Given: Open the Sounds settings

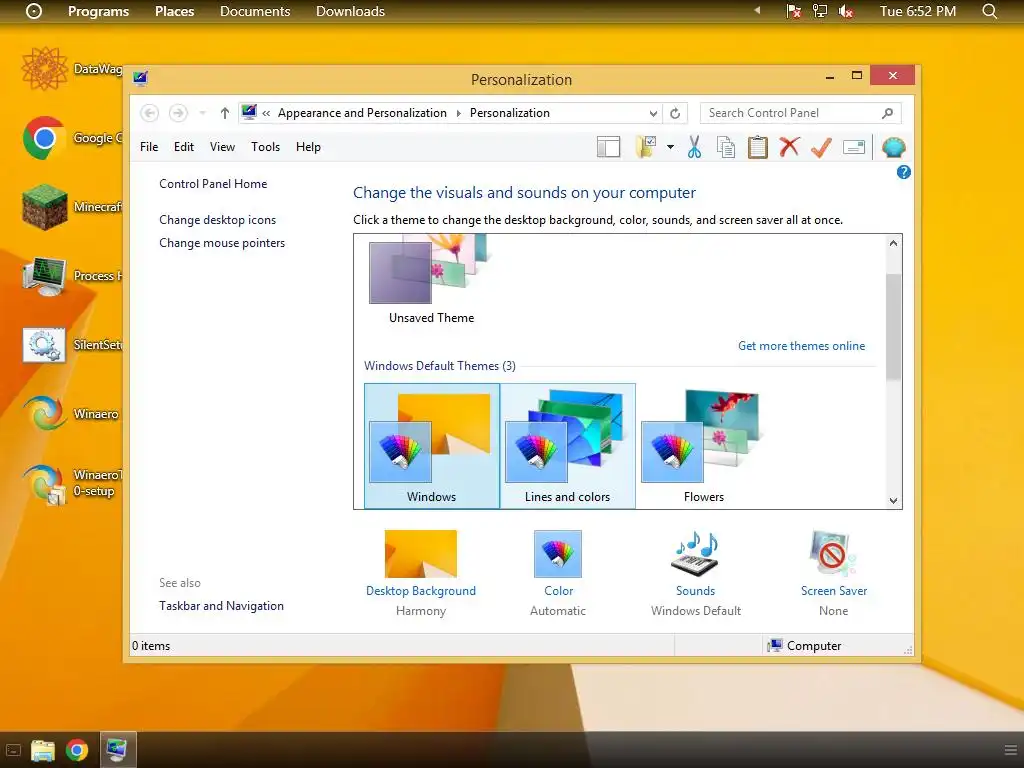Looking at the screenshot, I should [696, 572].
